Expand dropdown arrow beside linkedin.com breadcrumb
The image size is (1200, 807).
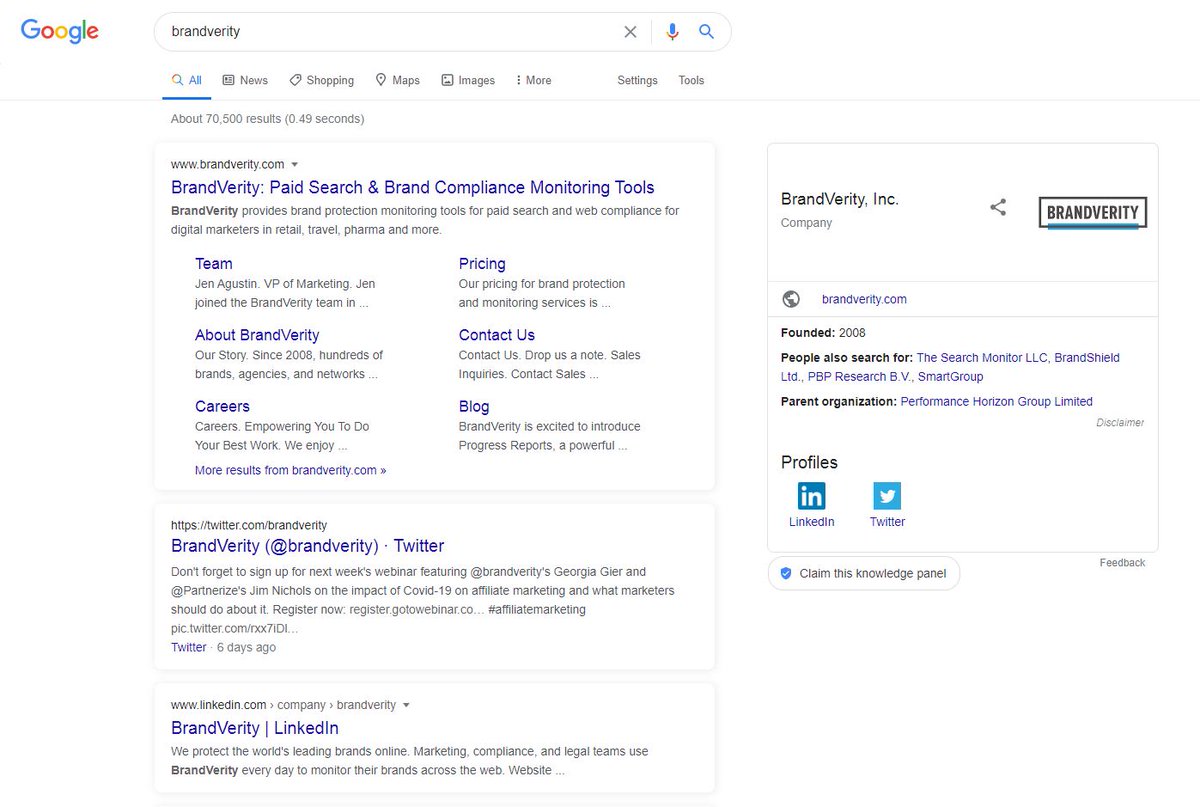point(406,705)
